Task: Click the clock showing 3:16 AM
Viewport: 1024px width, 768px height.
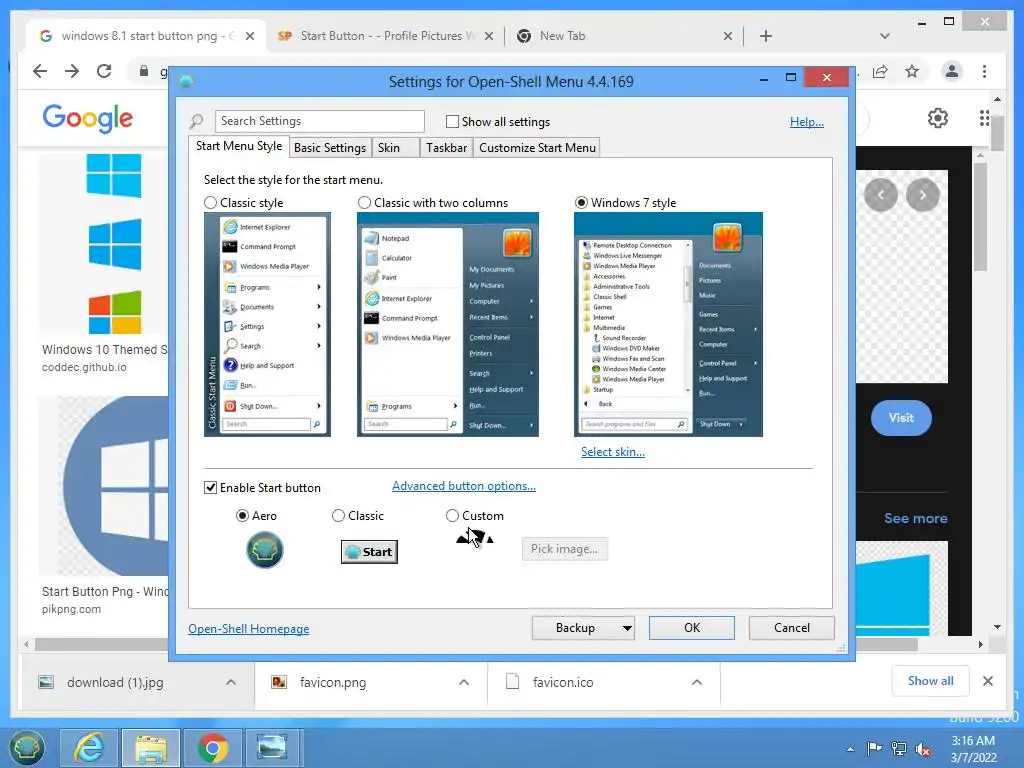Action: [973, 741]
